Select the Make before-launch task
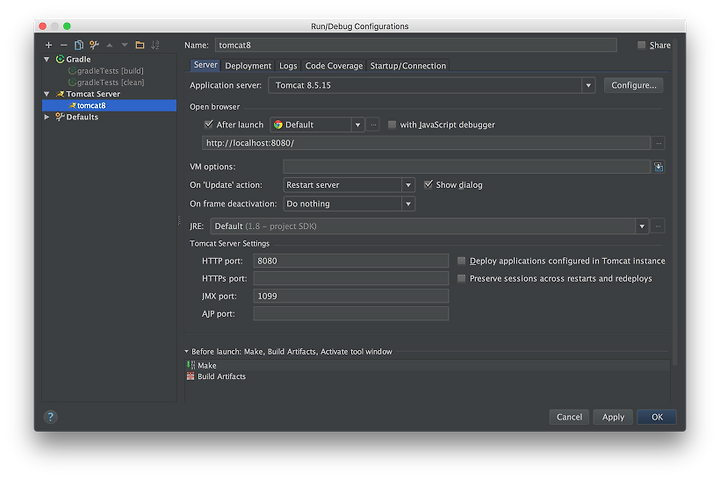This screenshot has width=720, height=480. [x=428, y=365]
